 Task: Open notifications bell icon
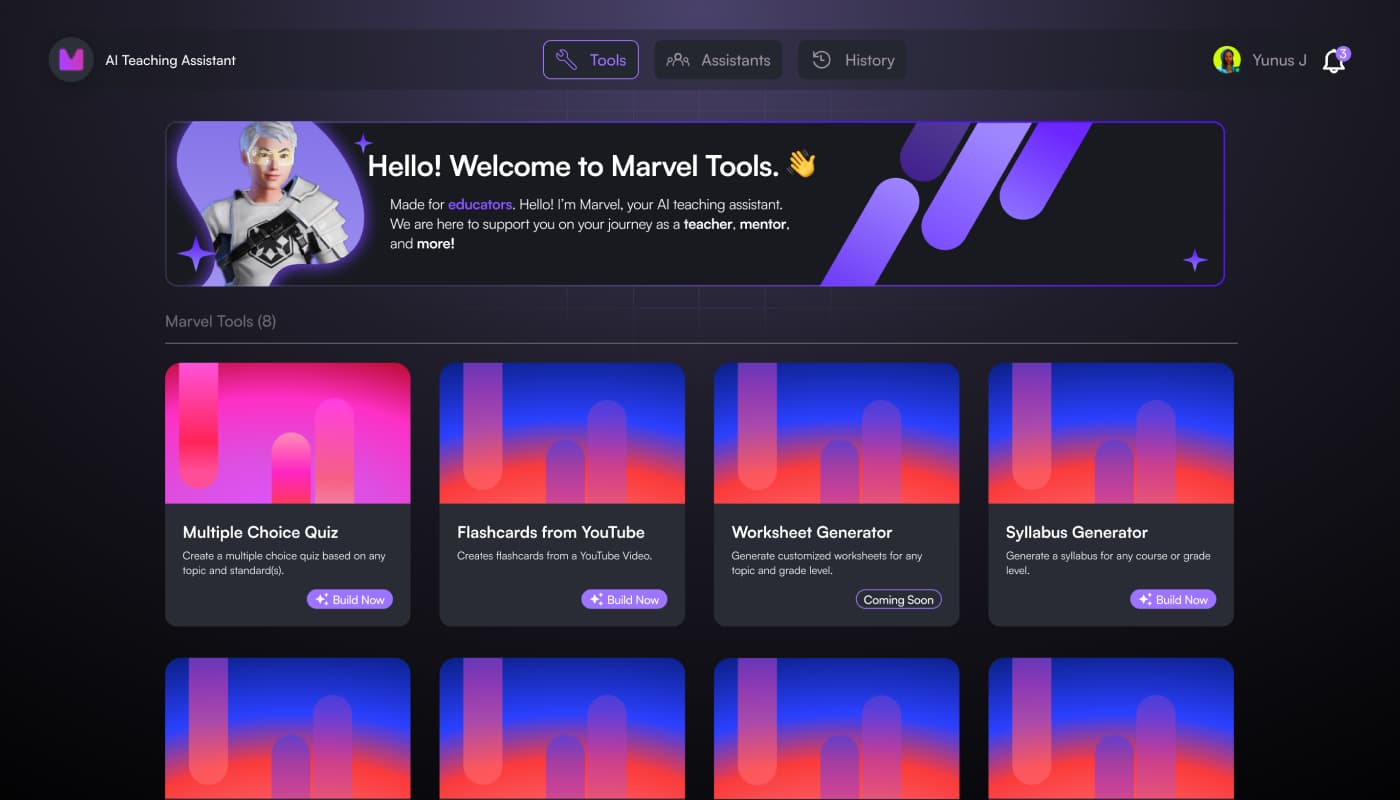pos(1334,61)
